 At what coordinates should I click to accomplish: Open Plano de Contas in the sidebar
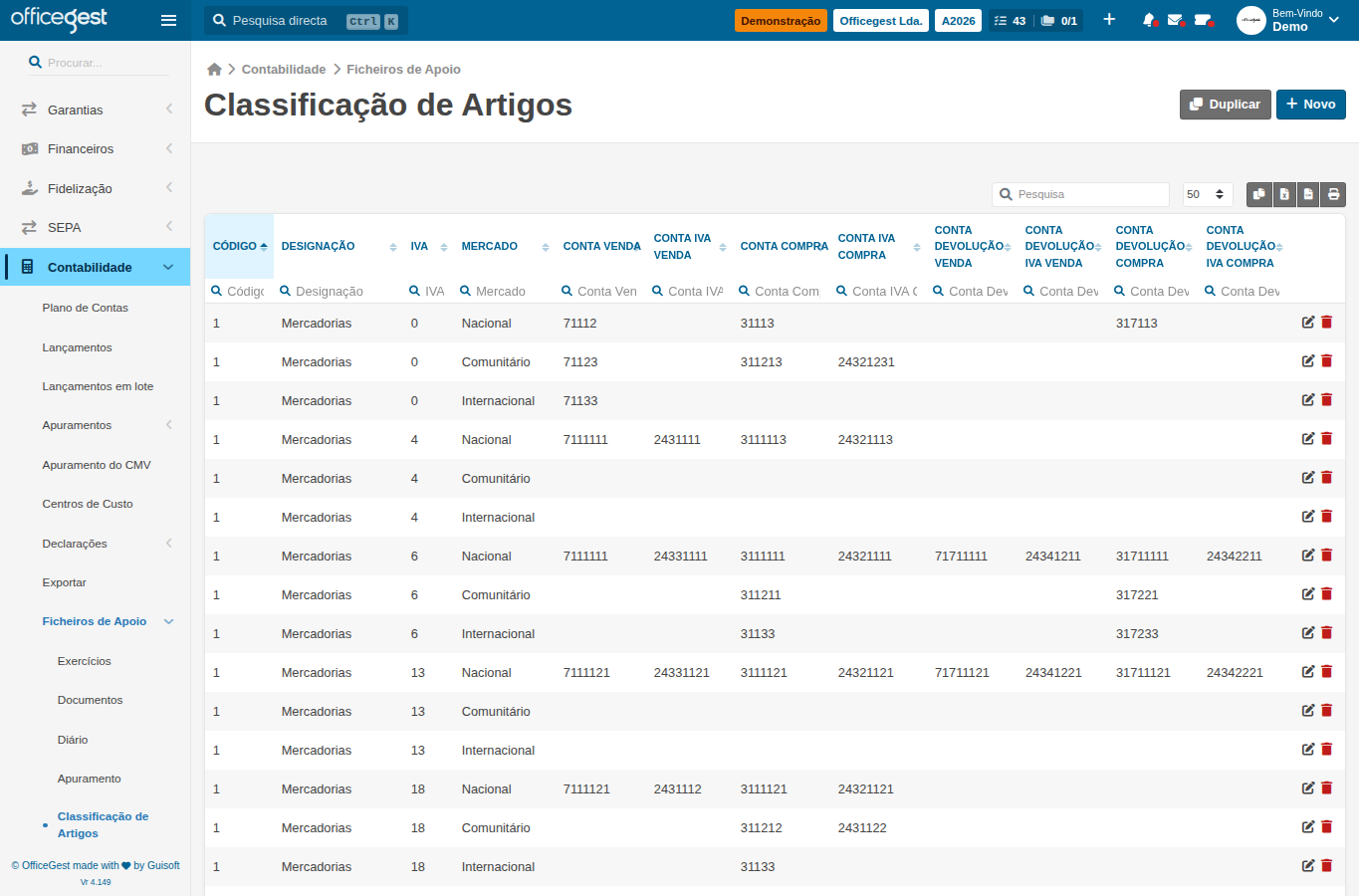point(86,308)
